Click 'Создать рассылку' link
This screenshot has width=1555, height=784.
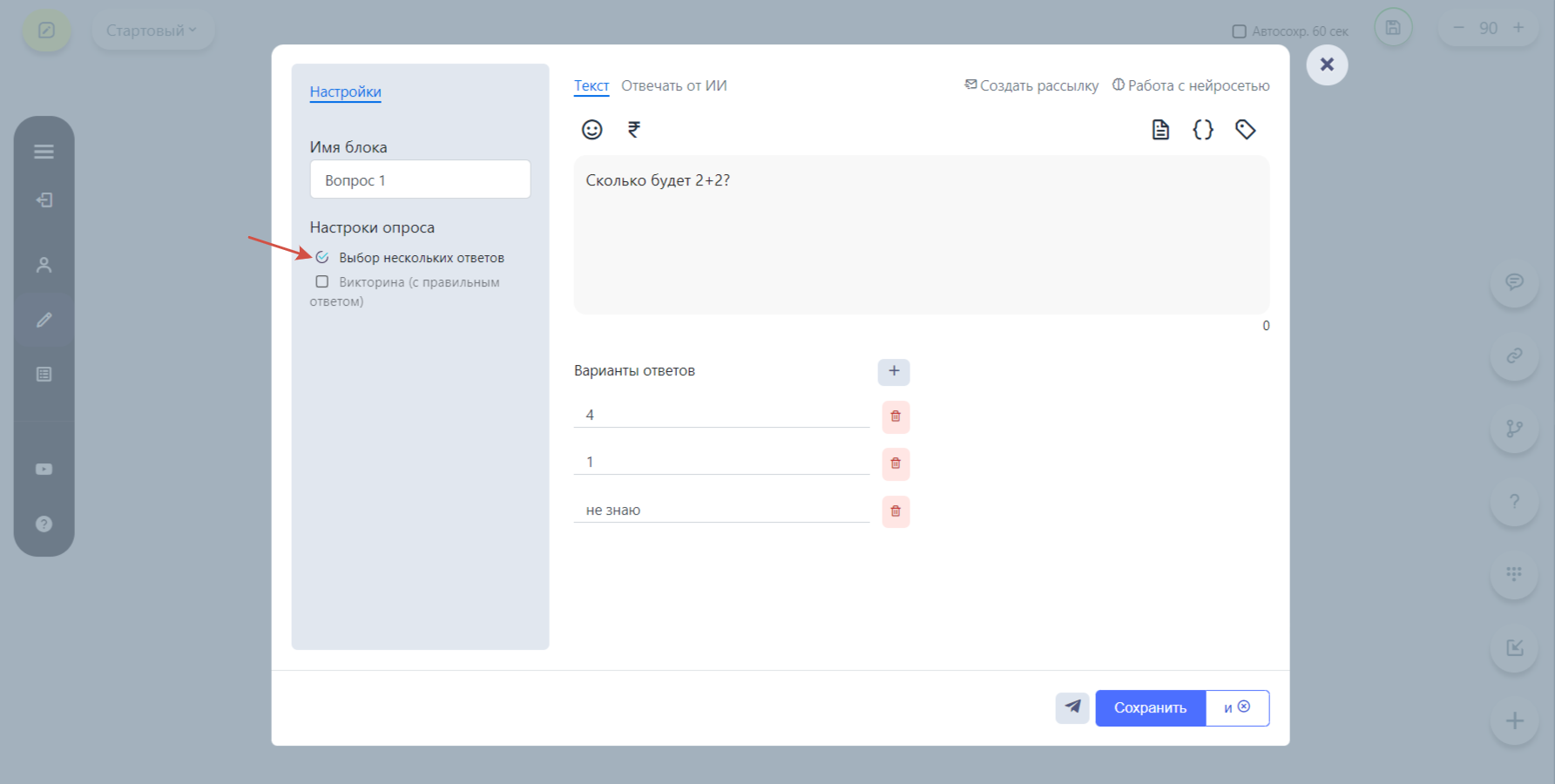tap(1031, 85)
